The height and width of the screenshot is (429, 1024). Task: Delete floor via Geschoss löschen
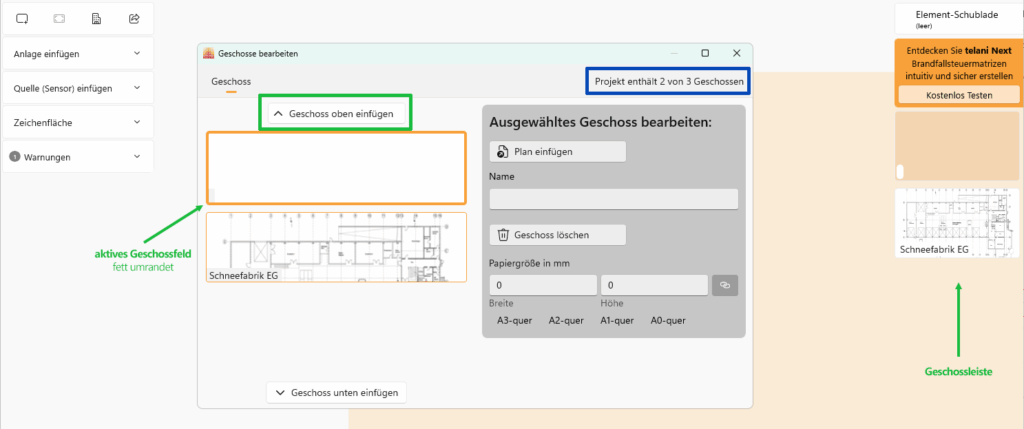[557, 235]
